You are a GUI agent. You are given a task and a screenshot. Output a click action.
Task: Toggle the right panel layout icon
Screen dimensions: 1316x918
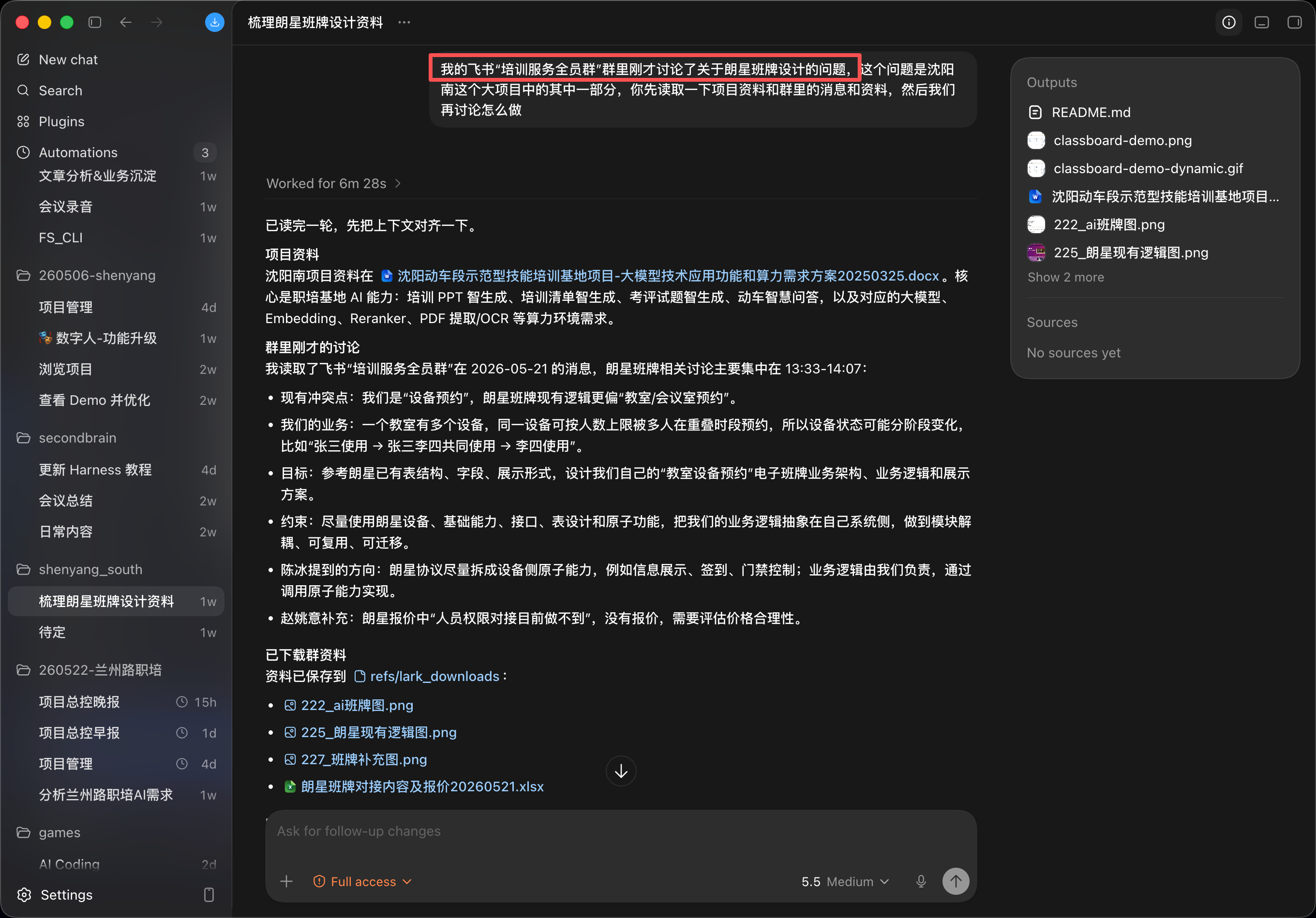[1294, 22]
